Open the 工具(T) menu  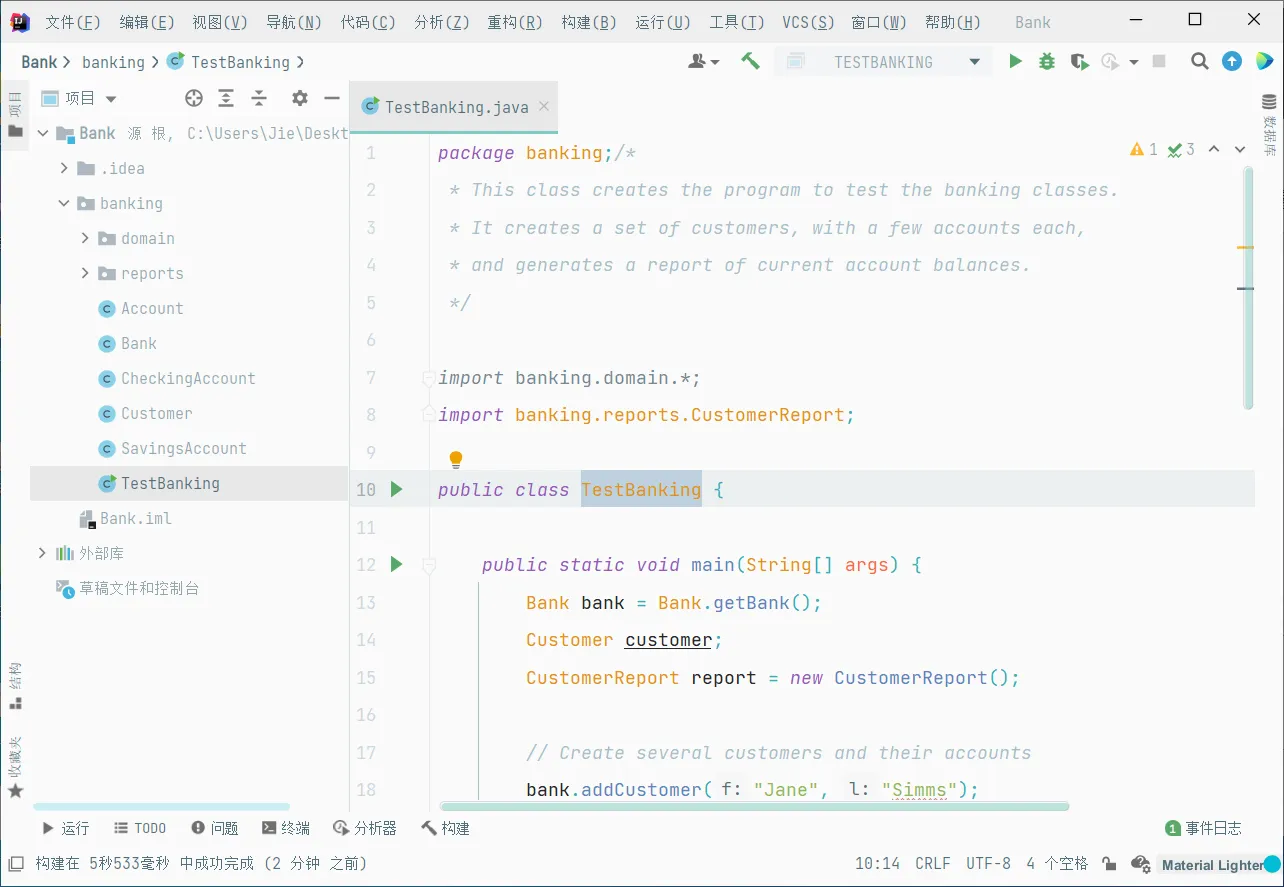click(737, 22)
